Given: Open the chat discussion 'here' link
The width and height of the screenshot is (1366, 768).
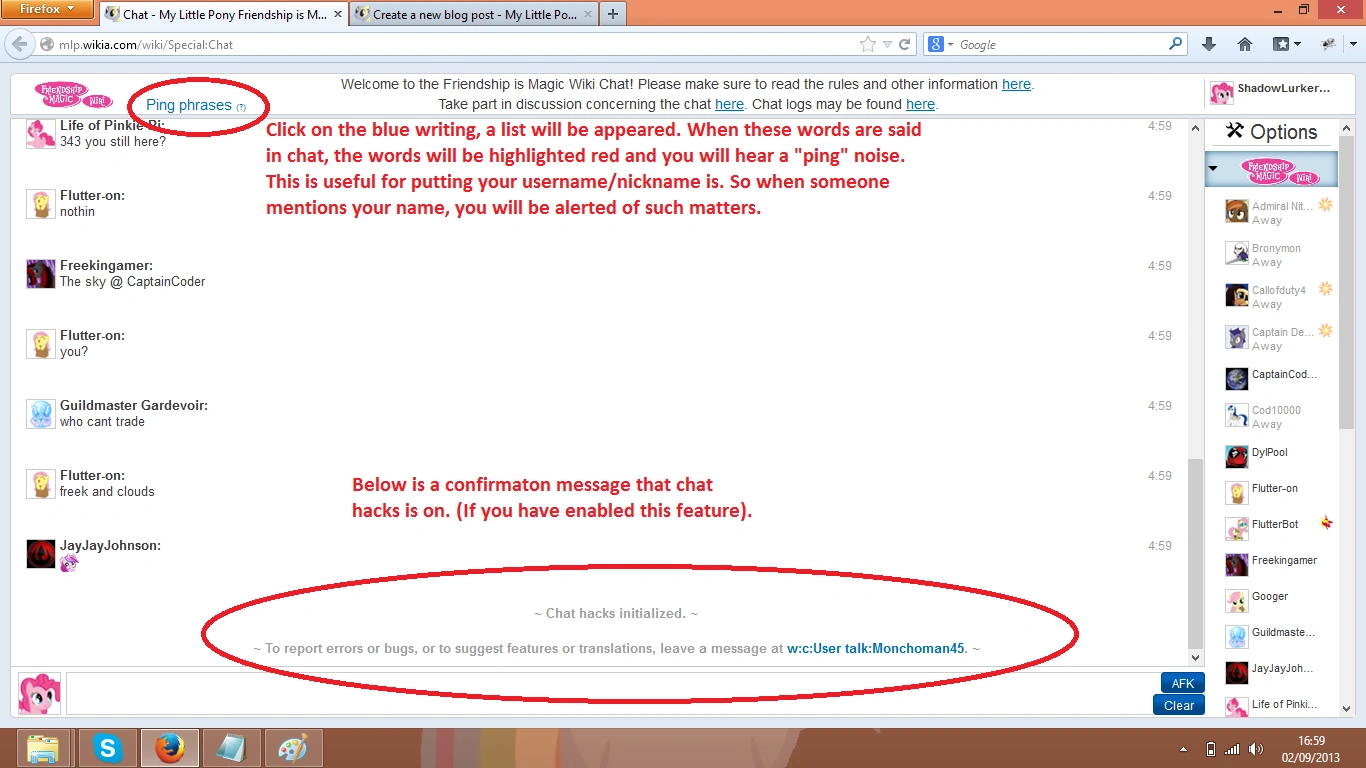Looking at the screenshot, I should 729,104.
